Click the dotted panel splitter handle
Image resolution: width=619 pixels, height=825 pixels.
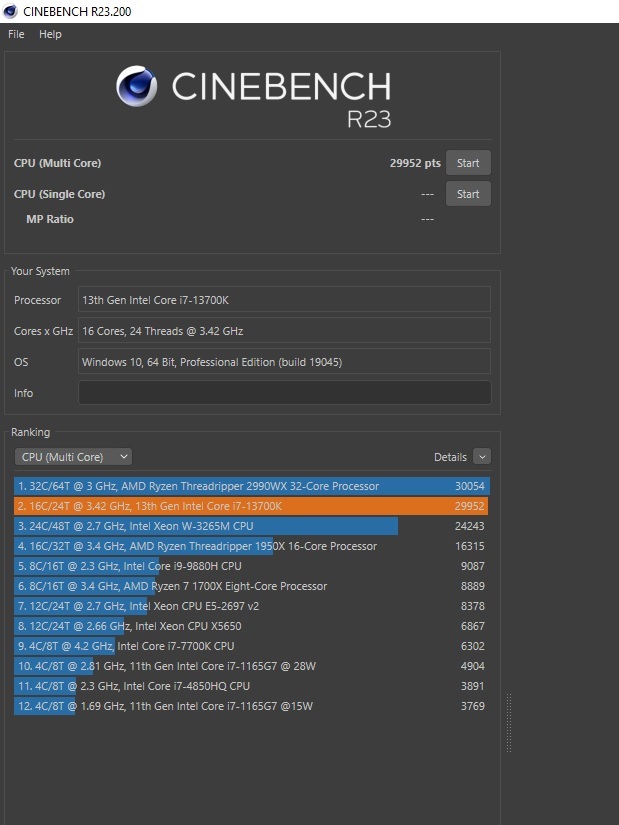[x=508, y=723]
